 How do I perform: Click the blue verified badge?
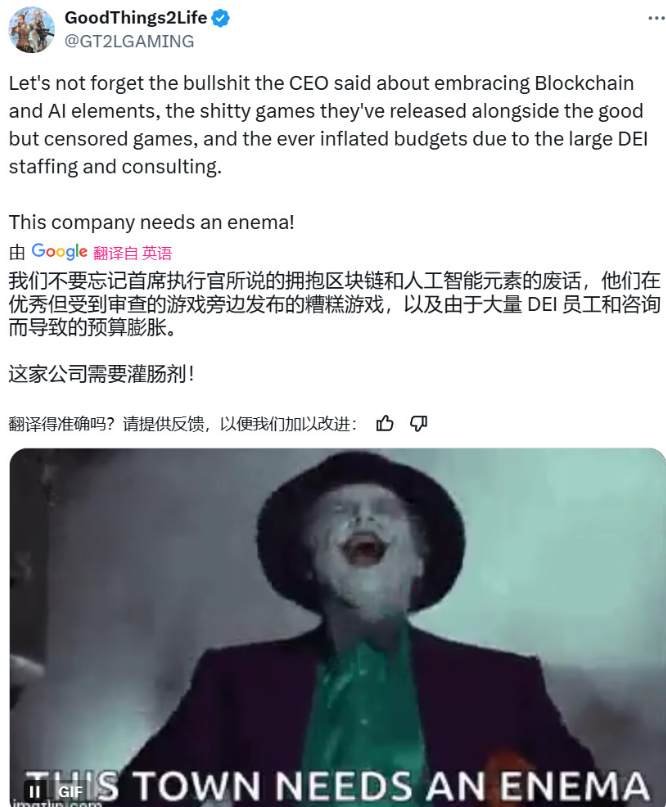click(221, 19)
